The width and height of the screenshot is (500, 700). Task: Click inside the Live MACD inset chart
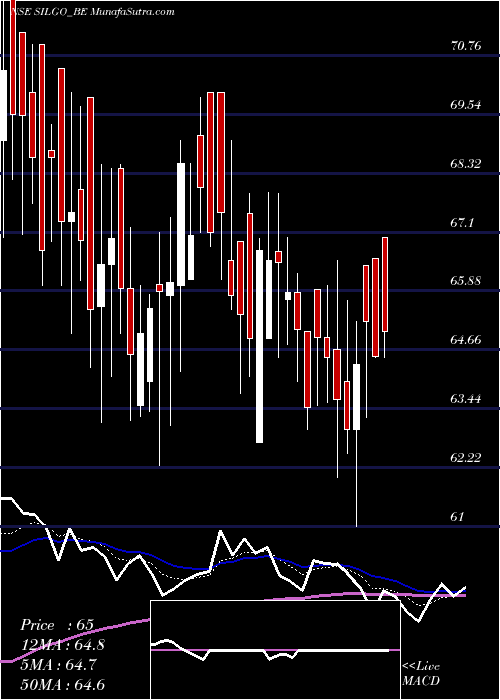point(275,650)
